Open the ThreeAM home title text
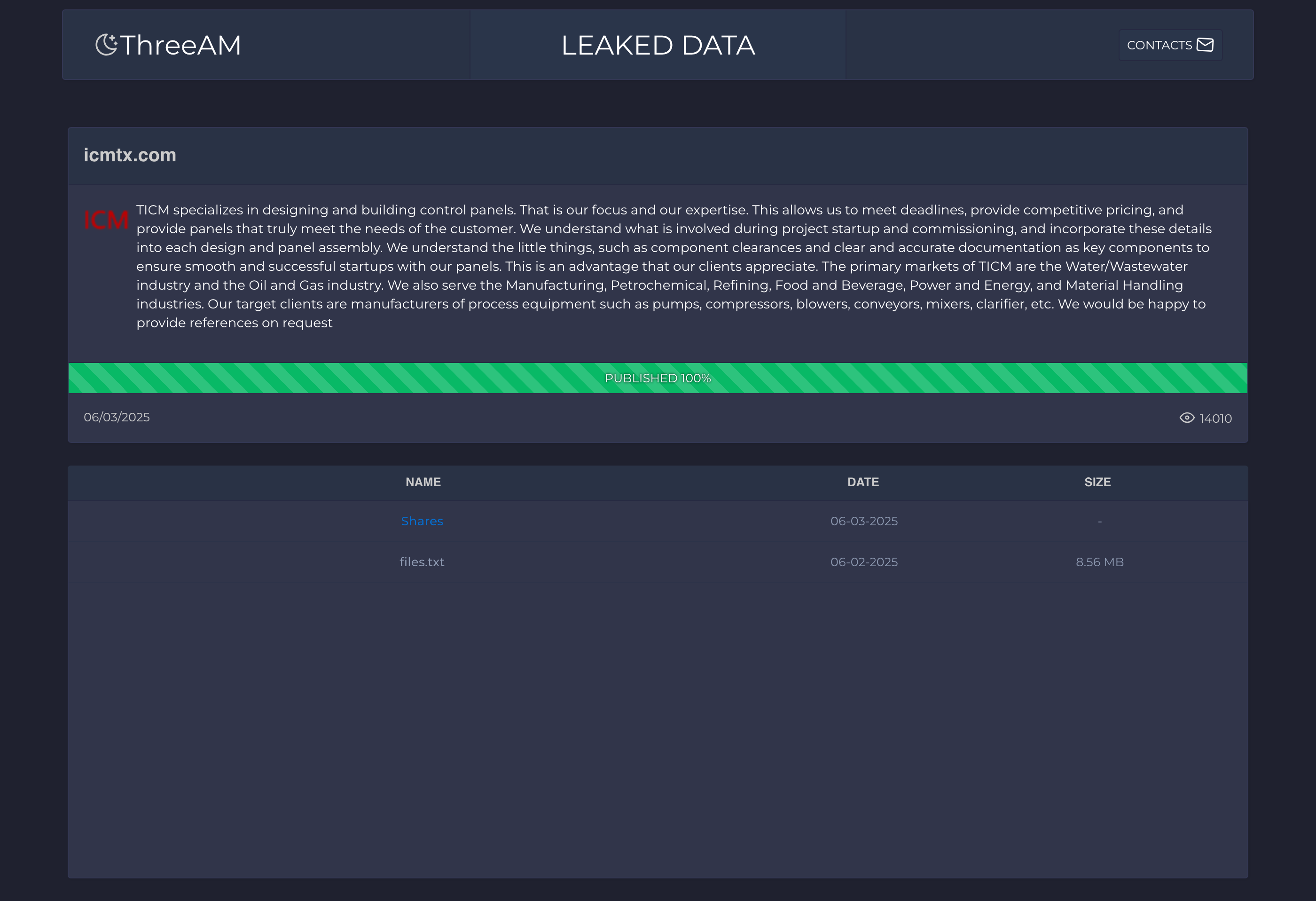Screen dimensions: 1316x901 point(180,45)
